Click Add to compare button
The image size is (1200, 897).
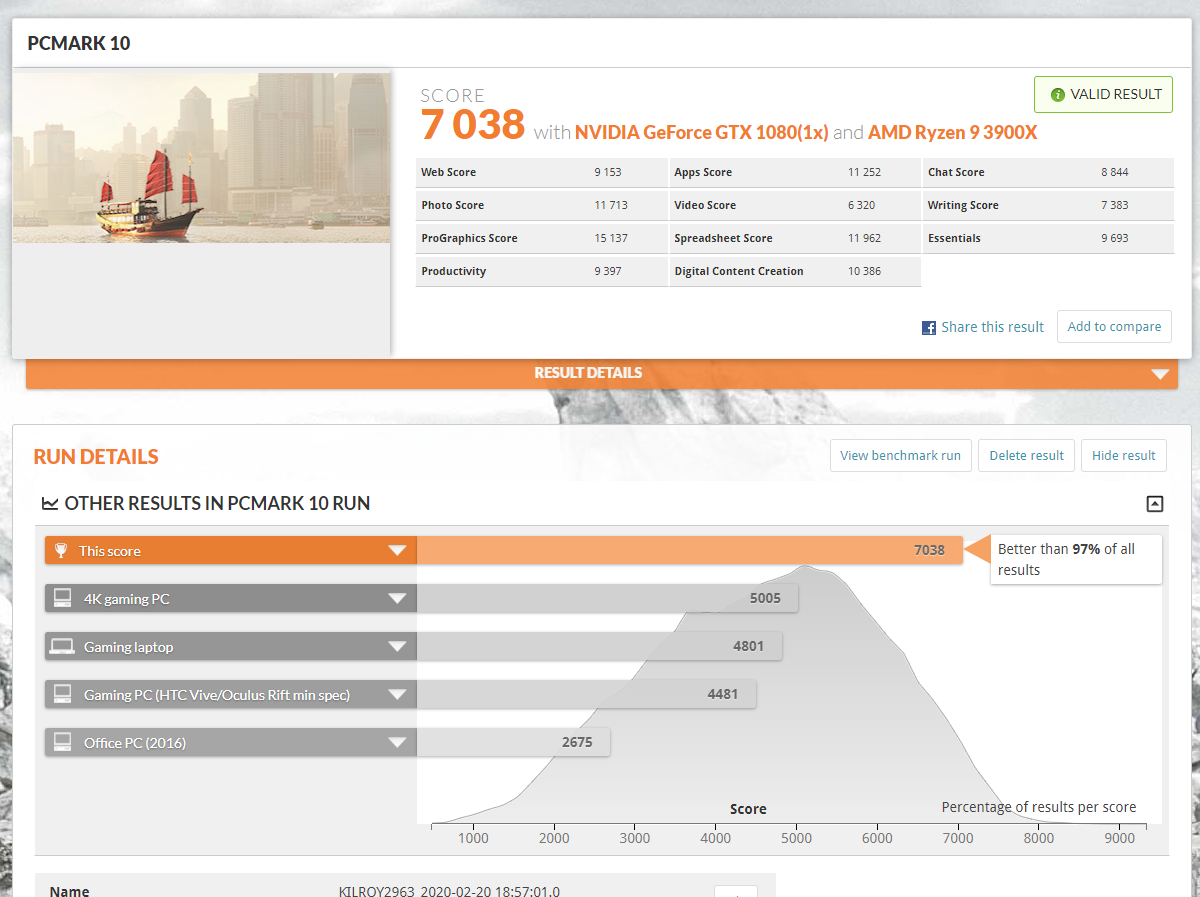click(1114, 326)
